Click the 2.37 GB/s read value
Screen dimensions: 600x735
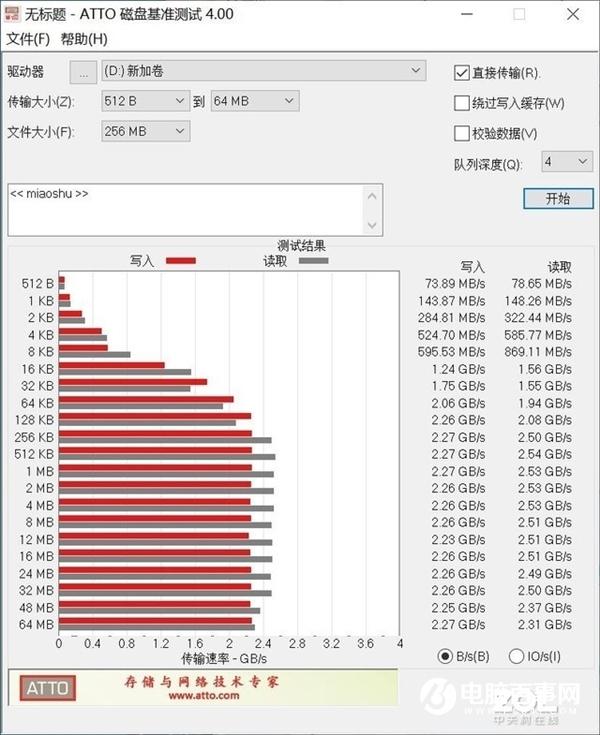coord(545,608)
